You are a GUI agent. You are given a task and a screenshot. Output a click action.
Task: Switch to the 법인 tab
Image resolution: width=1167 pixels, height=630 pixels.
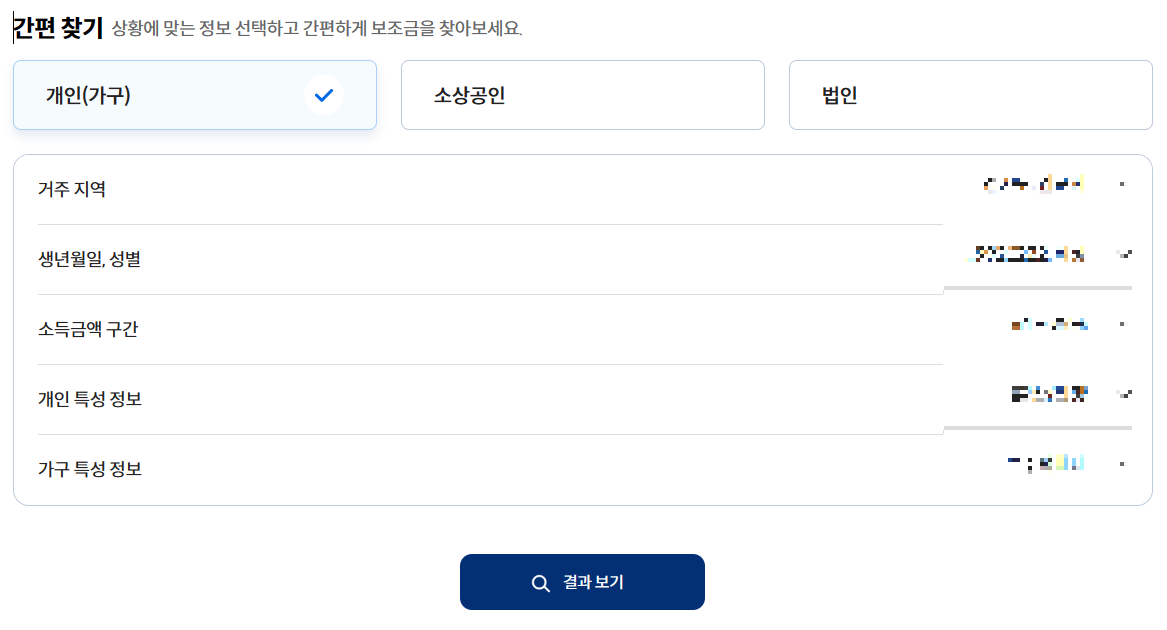pos(970,95)
